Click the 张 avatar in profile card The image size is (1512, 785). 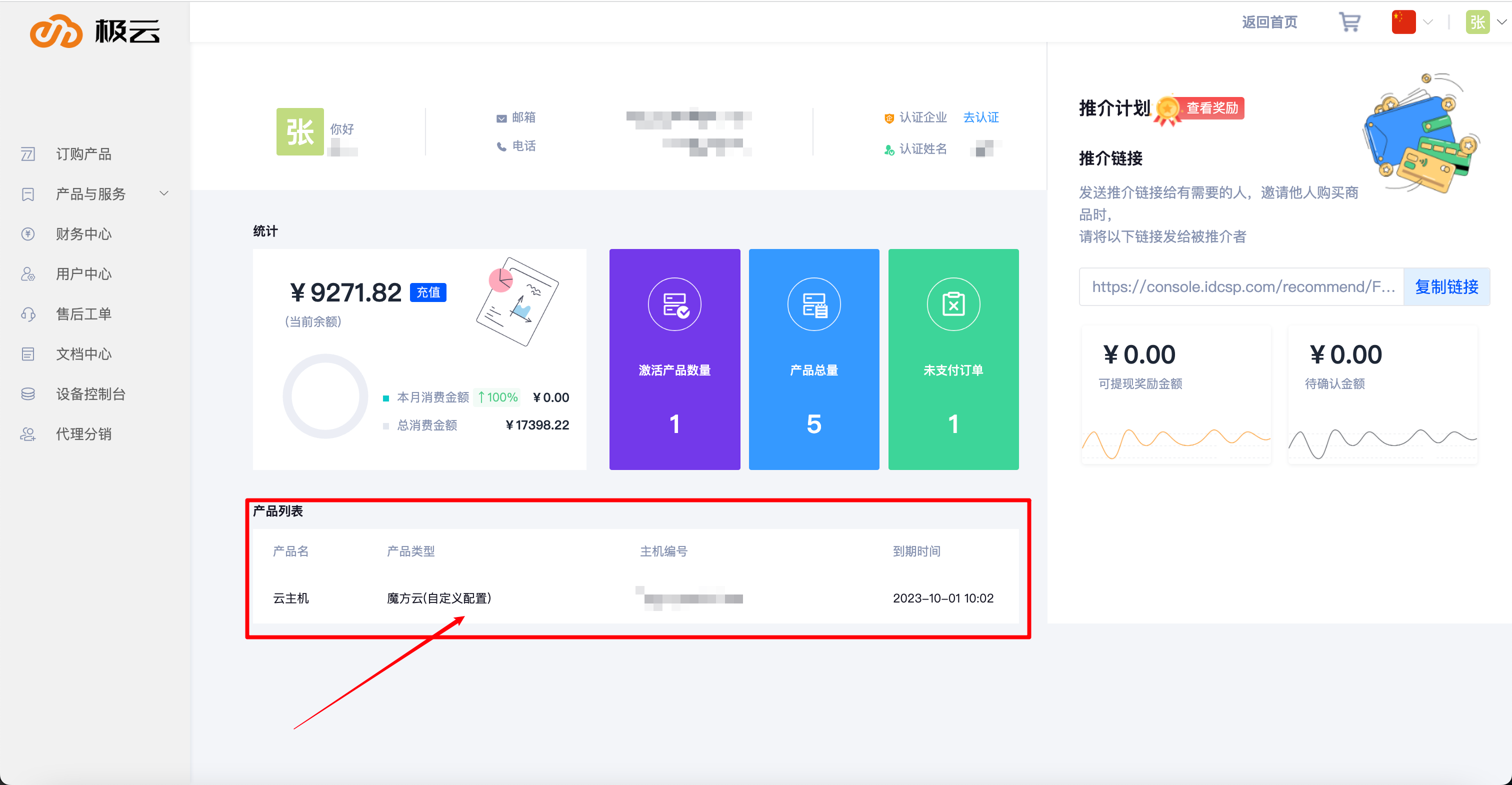tap(300, 131)
